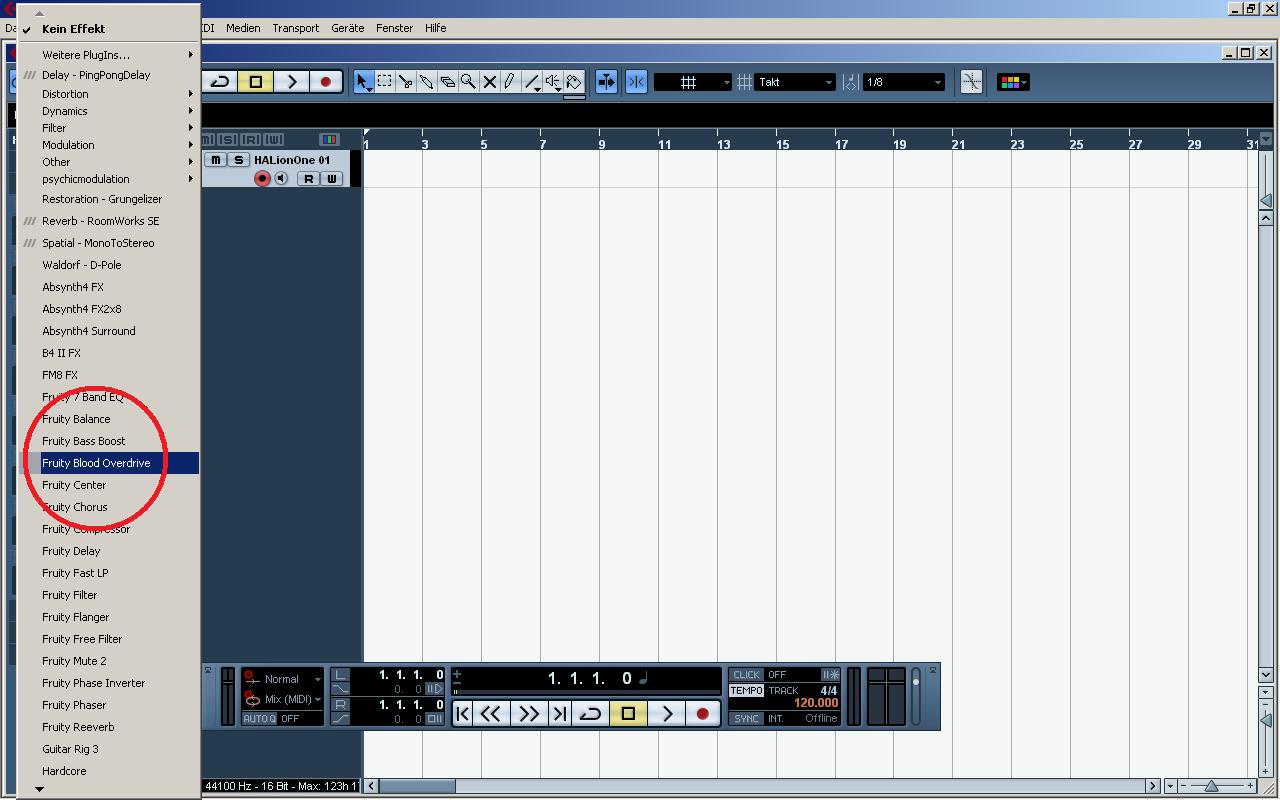Select the Play speaker tool

click(x=553, y=82)
